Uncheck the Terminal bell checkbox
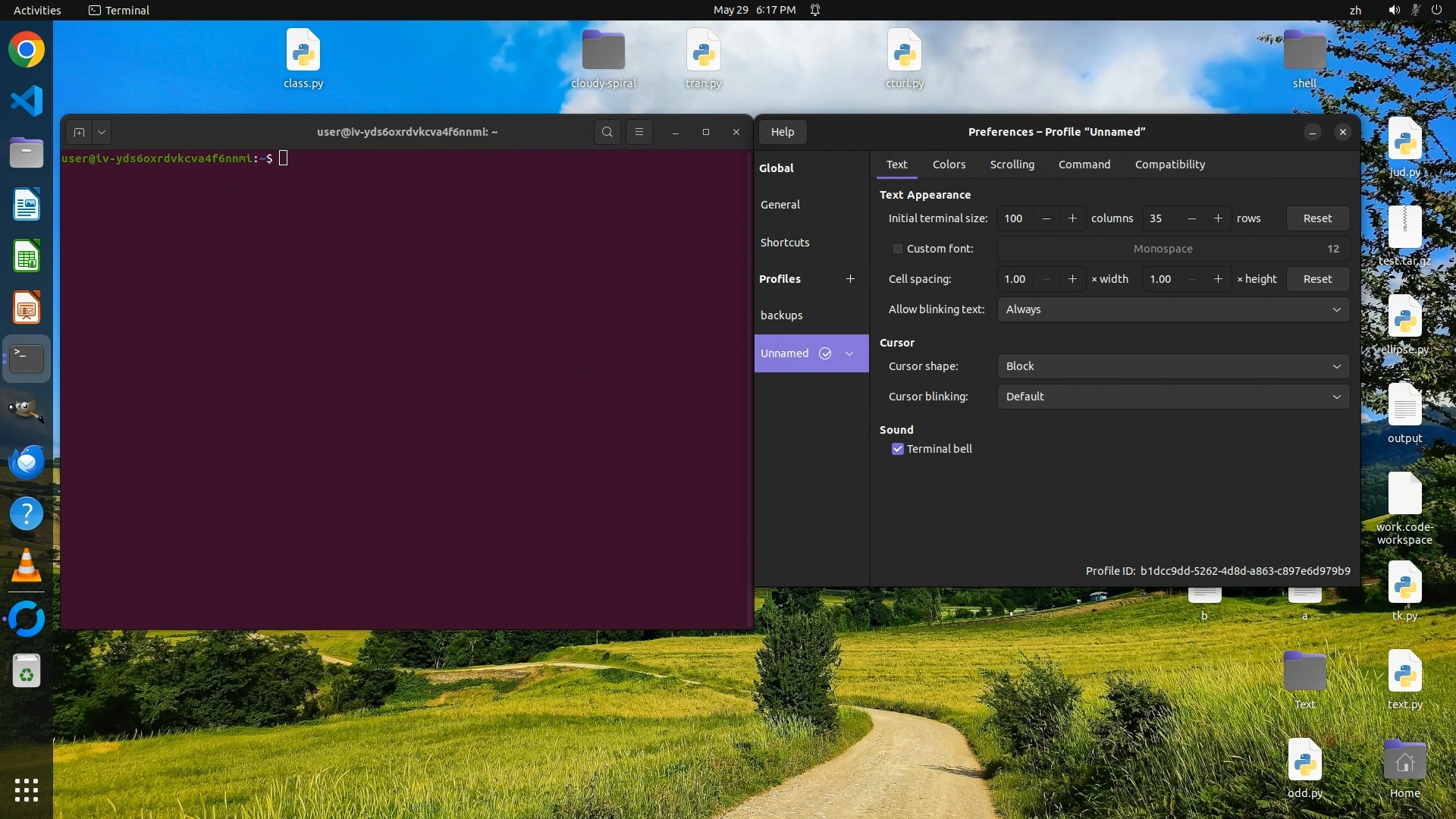This screenshot has width=1456, height=819. (898, 449)
